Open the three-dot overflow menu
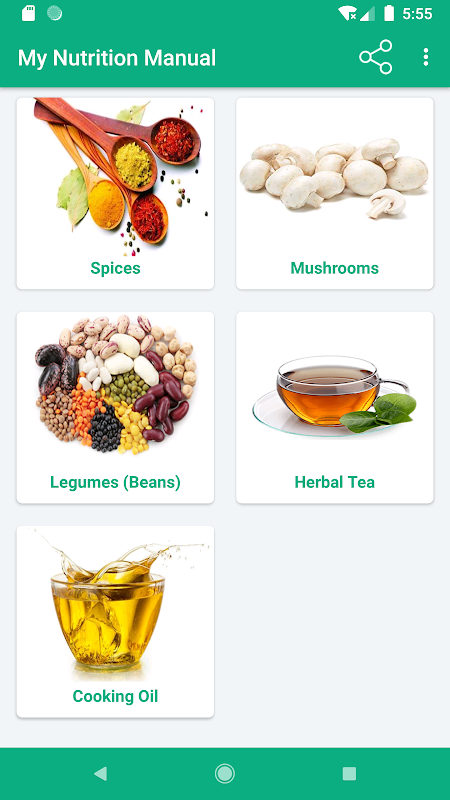Image resolution: width=450 pixels, height=800 pixels. tap(426, 57)
